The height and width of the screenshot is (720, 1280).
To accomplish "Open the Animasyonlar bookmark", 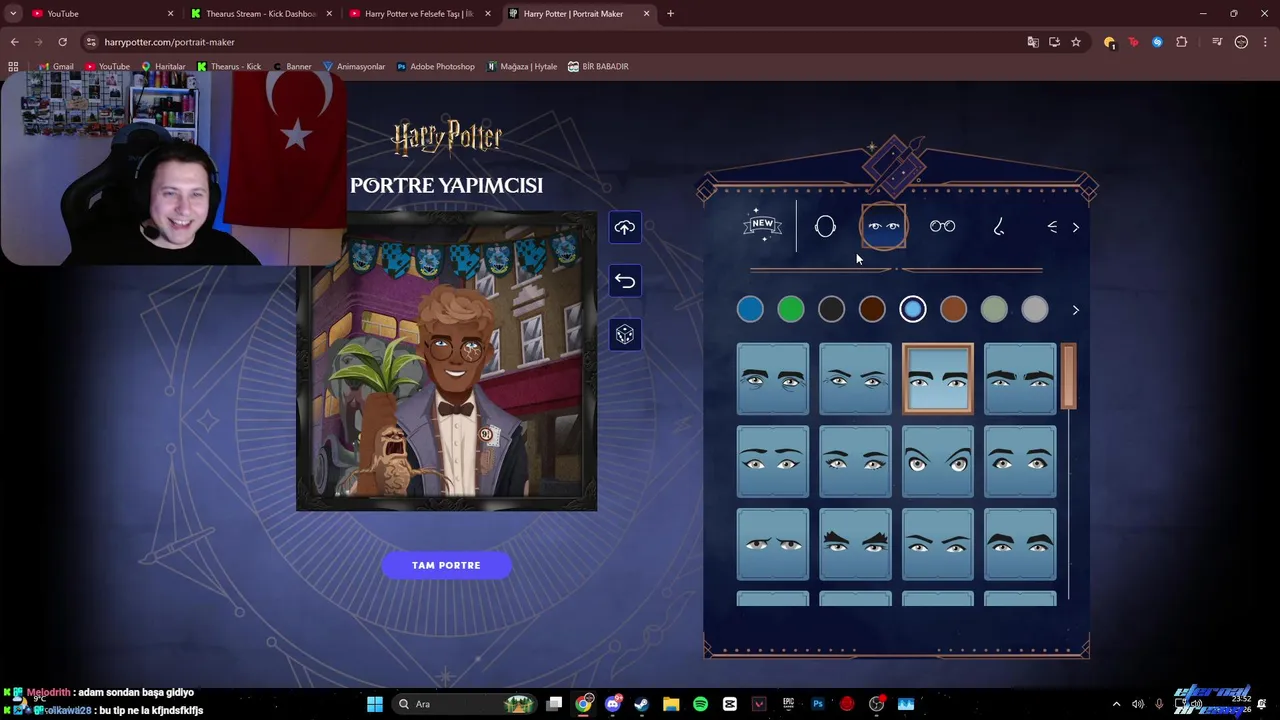I will pos(354,67).
